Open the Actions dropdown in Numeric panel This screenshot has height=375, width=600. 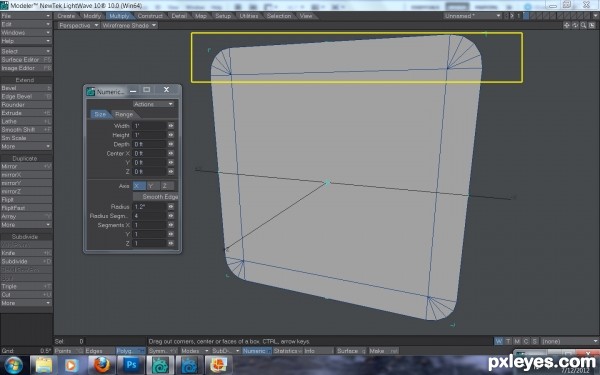(153, 104)
